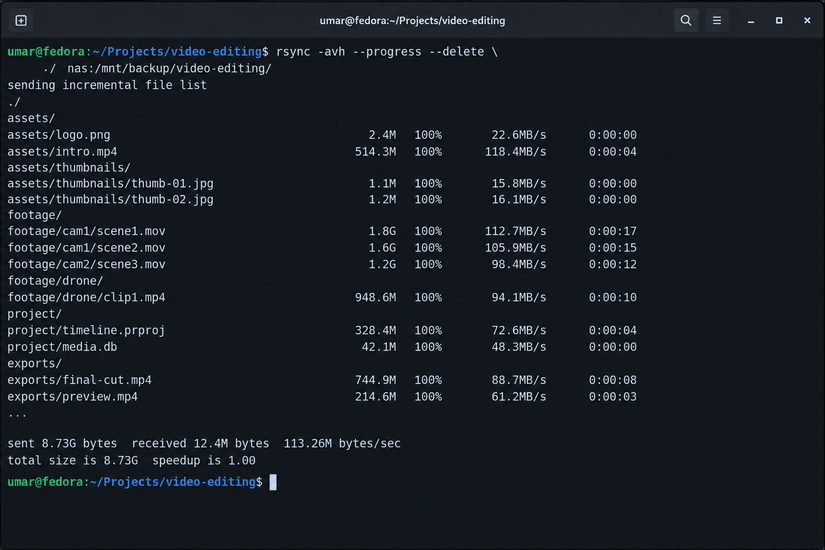Click footage/drone/clip1.mp4 entry

click(86, 297)
